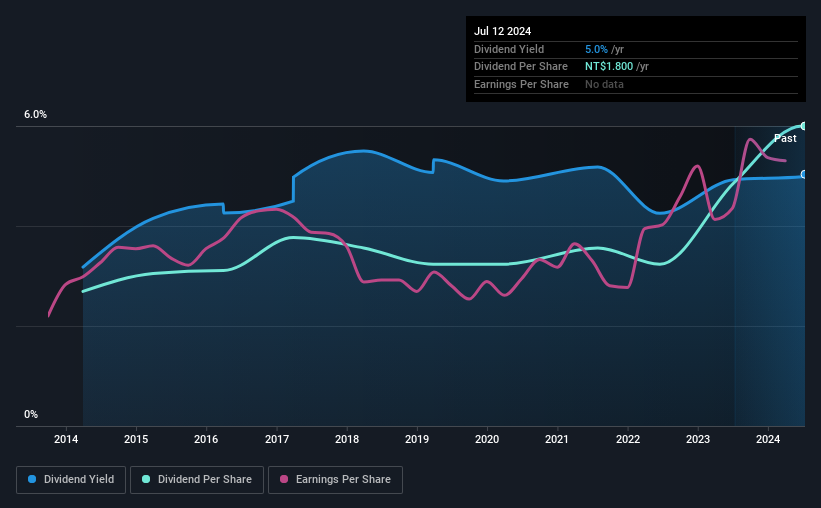Click the teal Dividend Per Share dot

point(146,479)
